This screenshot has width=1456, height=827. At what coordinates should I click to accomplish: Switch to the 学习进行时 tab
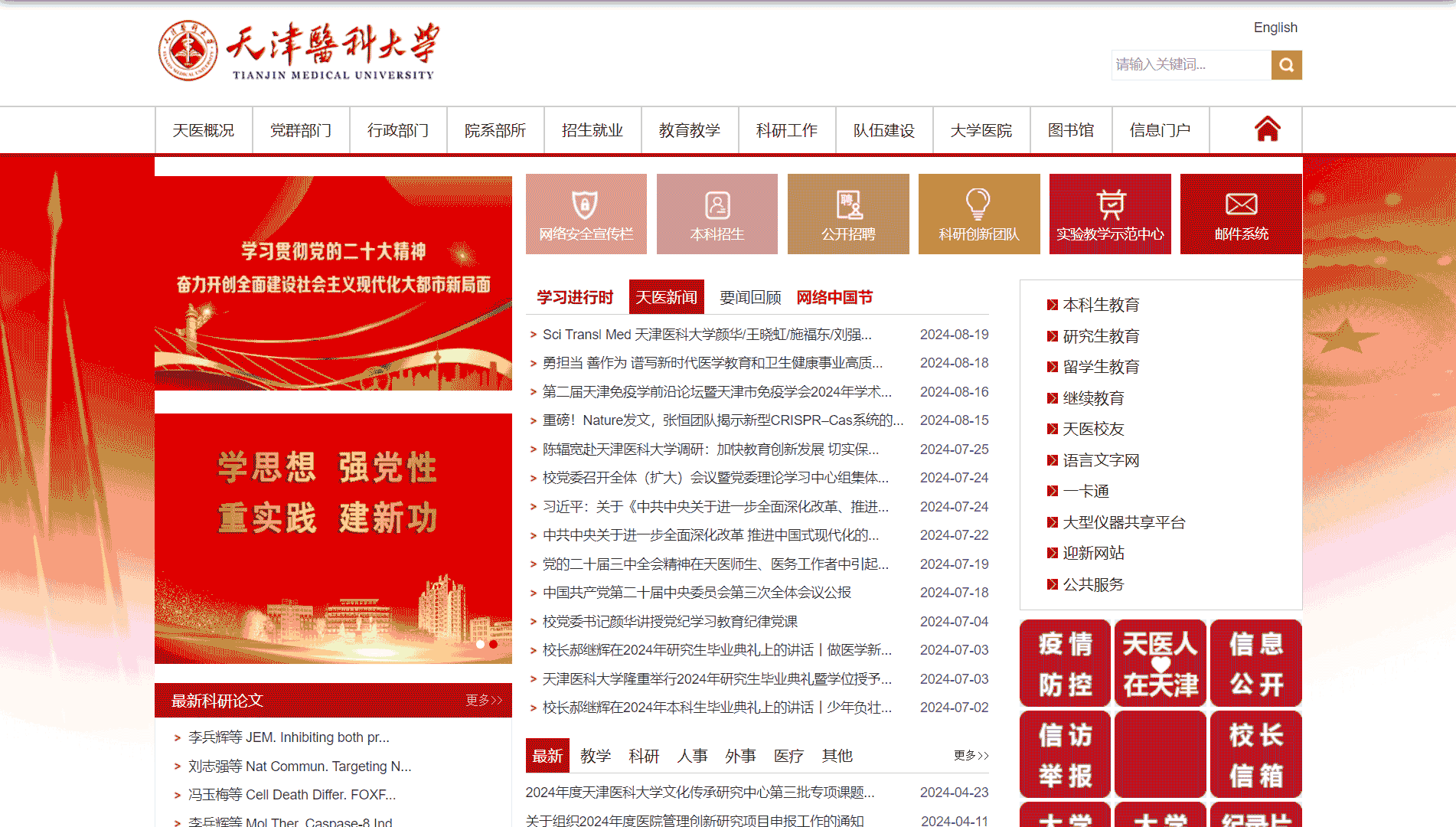pyautogui.click(x=575, y=297)
